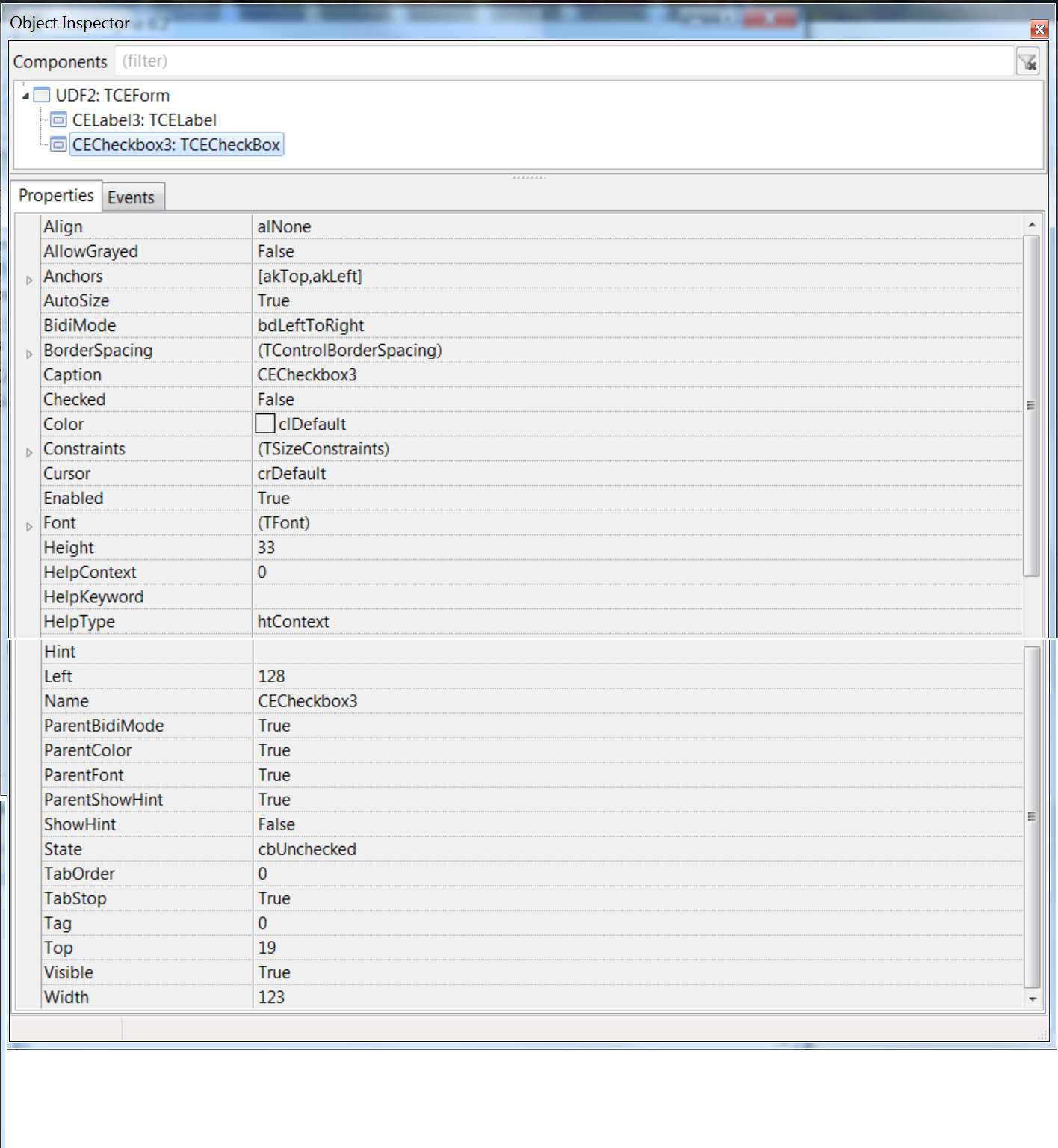Select the AllowGrayed property value
1058x1148 pixels.
click(276, 251)
